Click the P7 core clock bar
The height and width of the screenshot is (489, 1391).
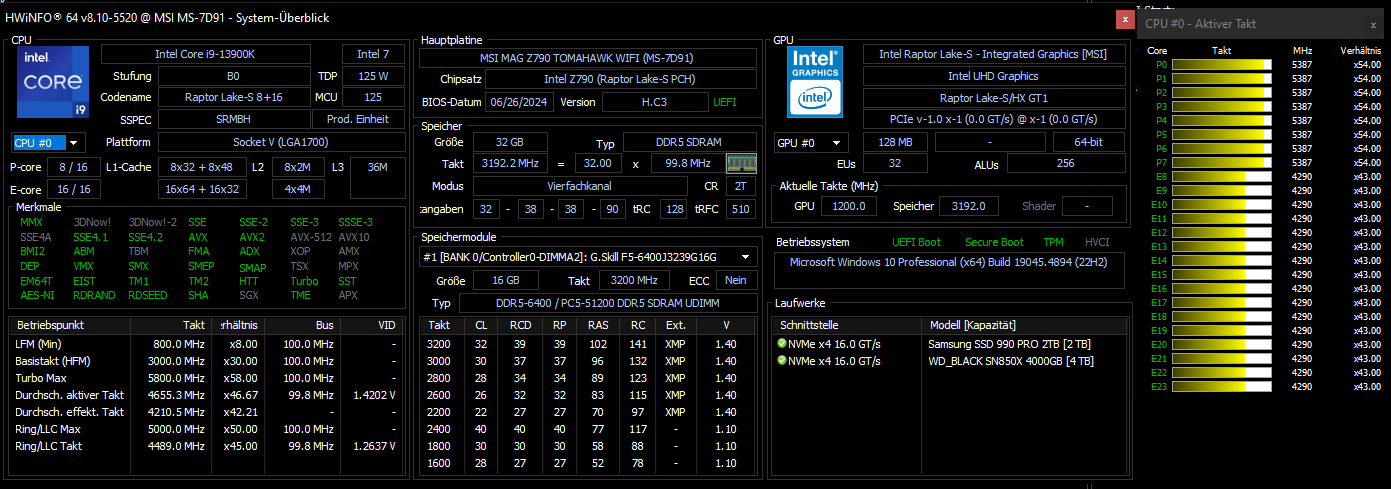click(1221, 162)
